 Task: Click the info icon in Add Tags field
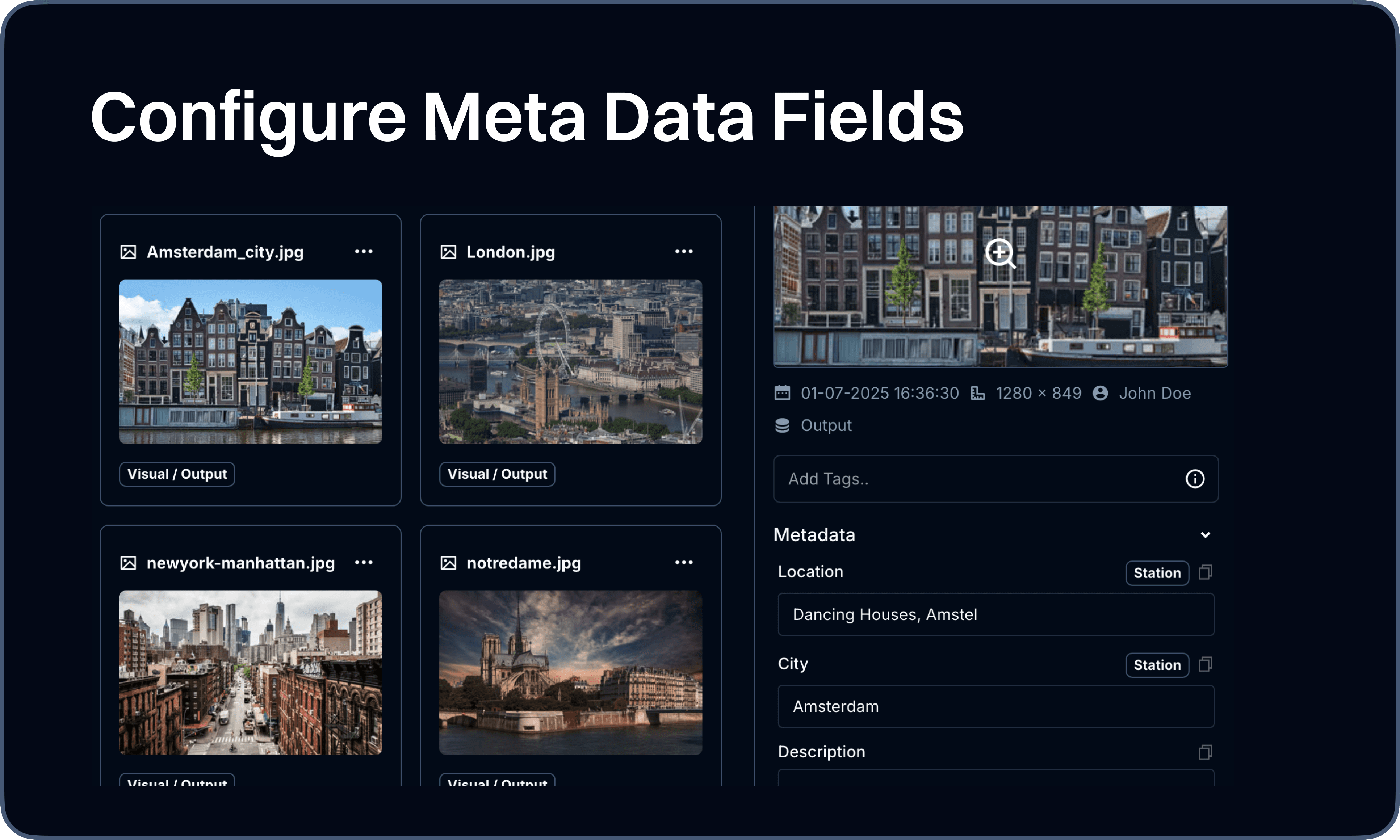(x=1195, y=479)
